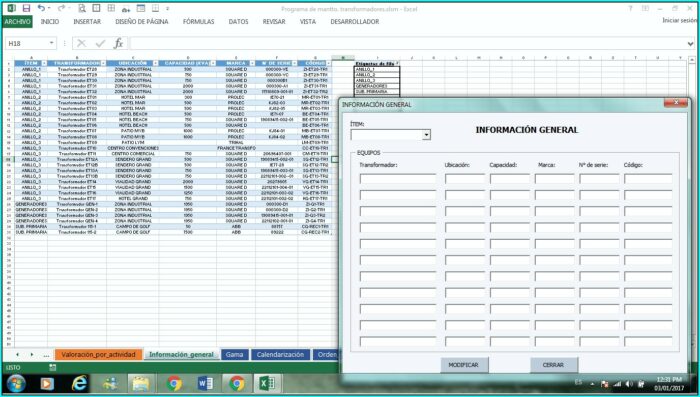This screenshot has width=700, height=397.
Task: Select the Información_general sheet tab
Action: (x=181, y=355)
